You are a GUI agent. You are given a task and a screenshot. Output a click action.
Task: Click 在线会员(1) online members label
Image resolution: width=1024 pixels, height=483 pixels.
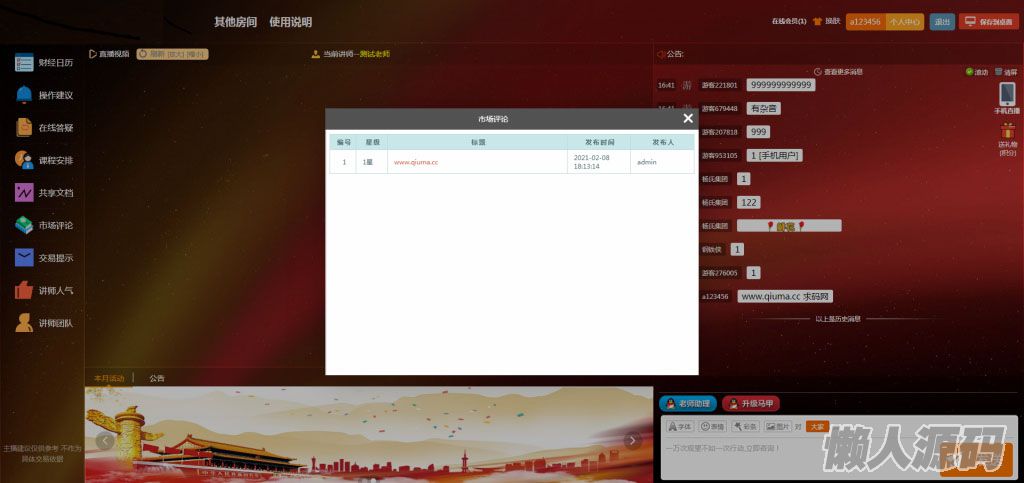pyautogui.click(x=789, y=22)
